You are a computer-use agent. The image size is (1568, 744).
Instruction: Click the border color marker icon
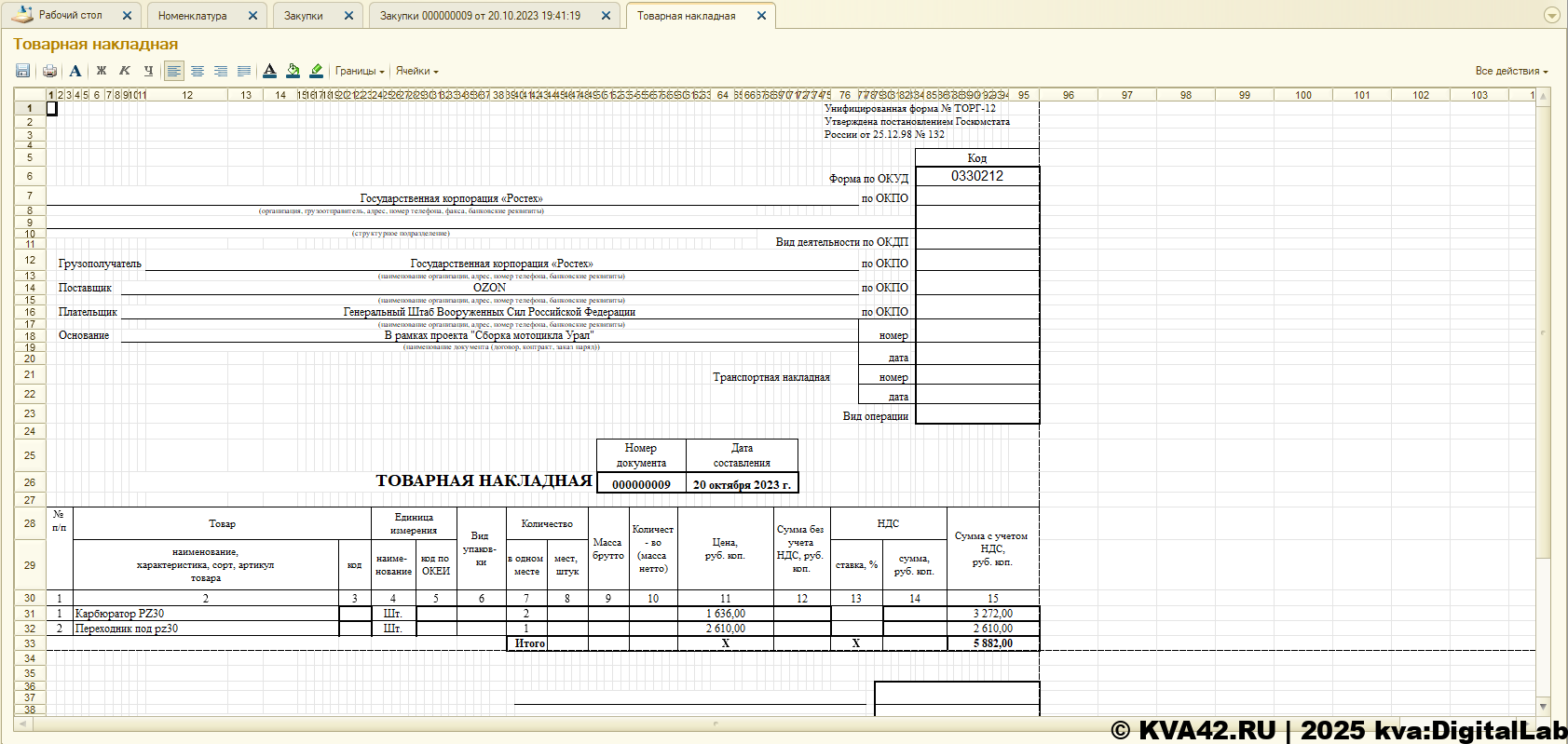316,71
